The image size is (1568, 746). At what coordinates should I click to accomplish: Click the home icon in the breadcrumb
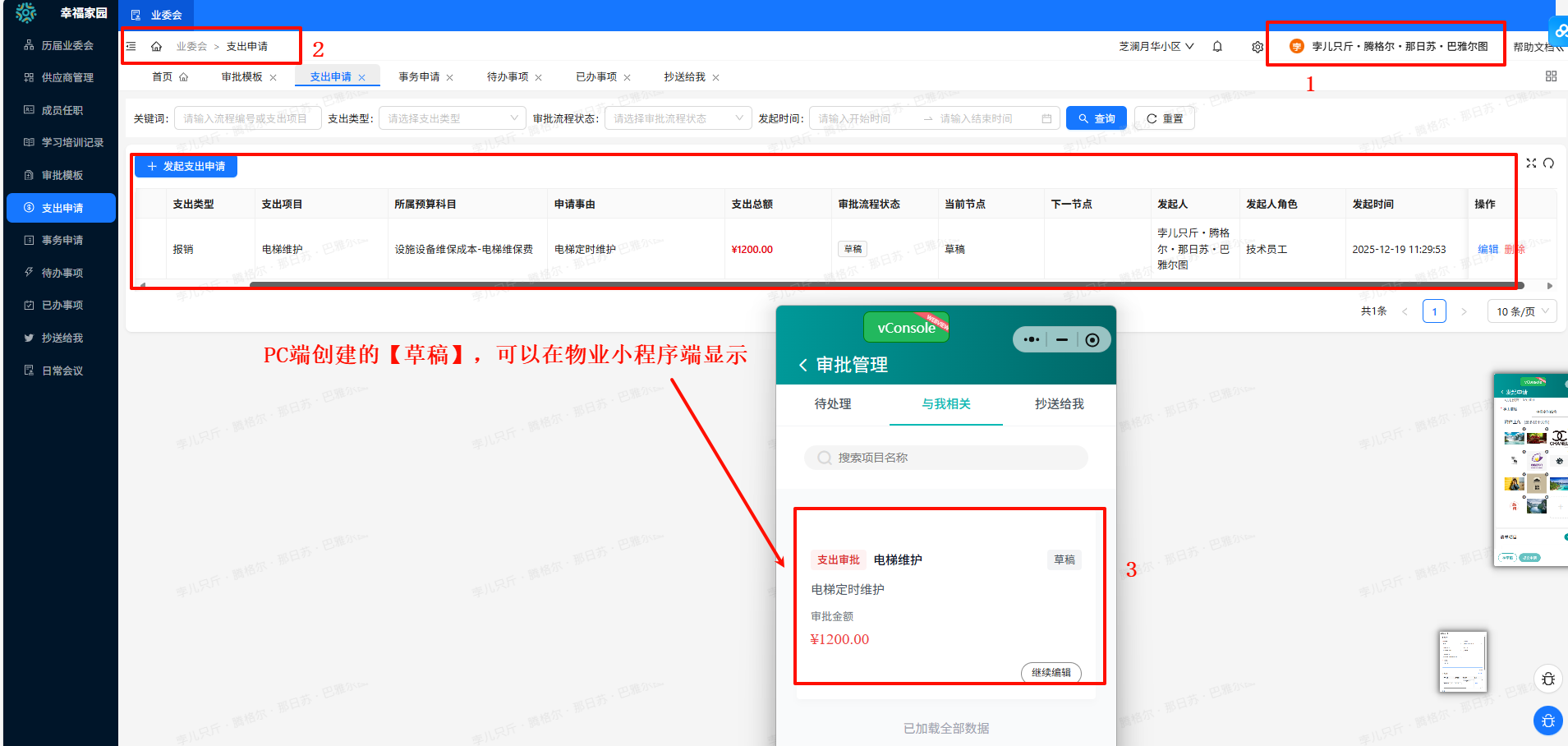click(x=156, y=47)
